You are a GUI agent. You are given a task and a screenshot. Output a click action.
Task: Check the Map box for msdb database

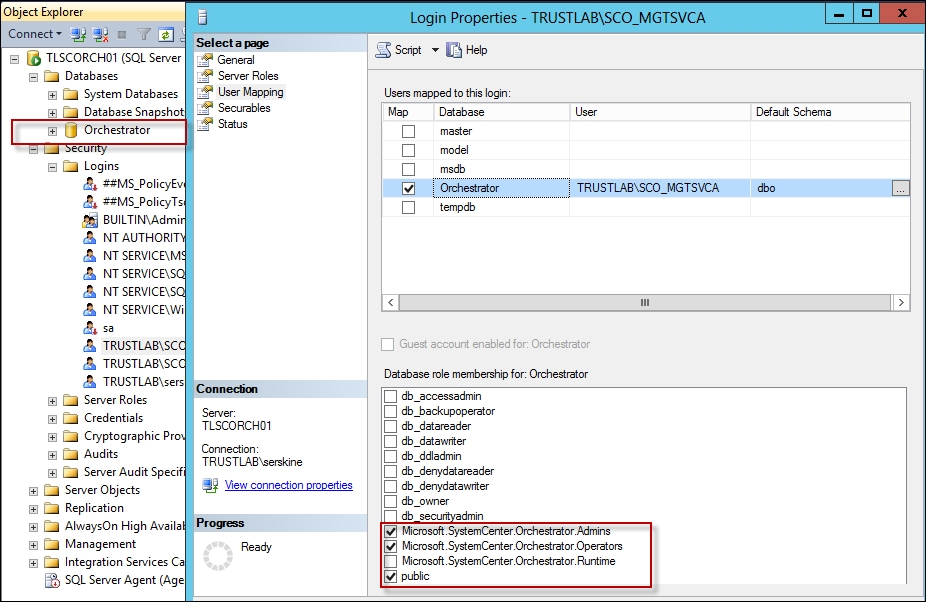408,169
